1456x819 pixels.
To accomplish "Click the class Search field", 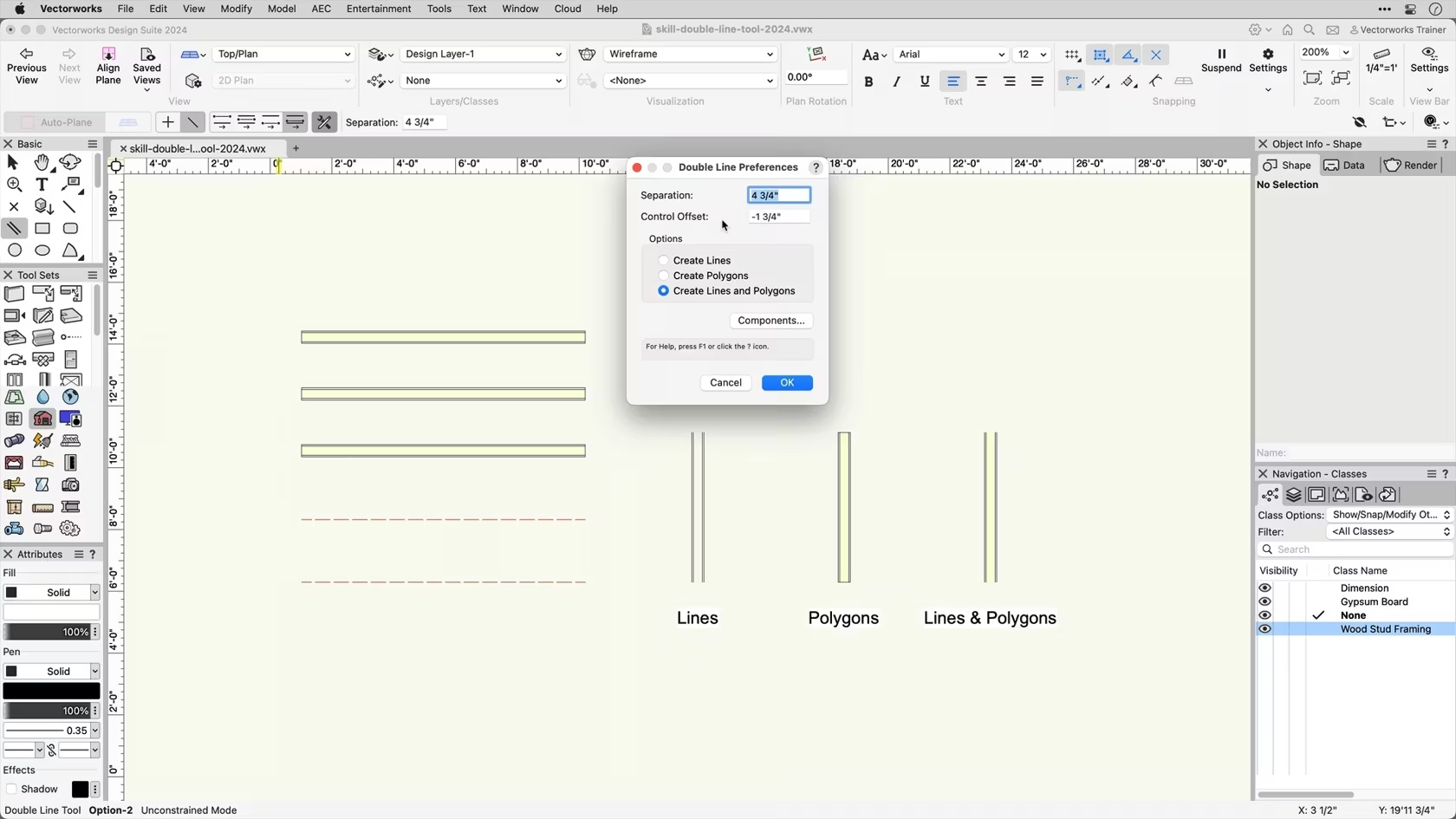I will [x=1355, y=549].
